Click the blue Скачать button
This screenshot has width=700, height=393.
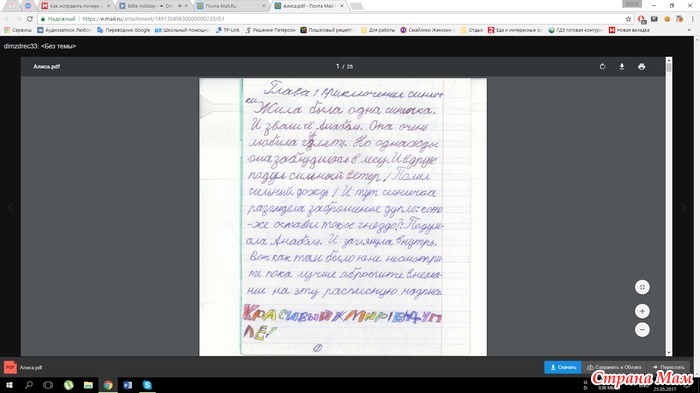click(562, 367)
